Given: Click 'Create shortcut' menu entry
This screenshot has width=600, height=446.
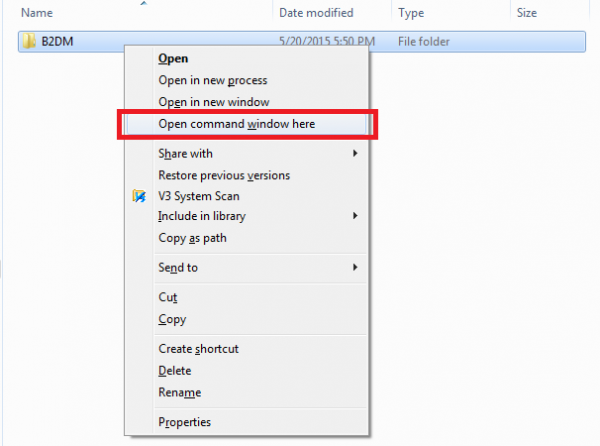Looking at the screenshot, I should pos(198,349).
